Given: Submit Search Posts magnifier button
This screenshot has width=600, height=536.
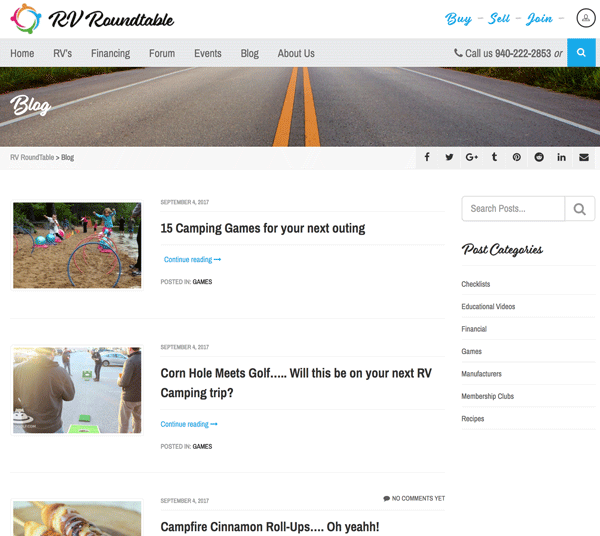Looking at the screenshot, I should (580, 209).
